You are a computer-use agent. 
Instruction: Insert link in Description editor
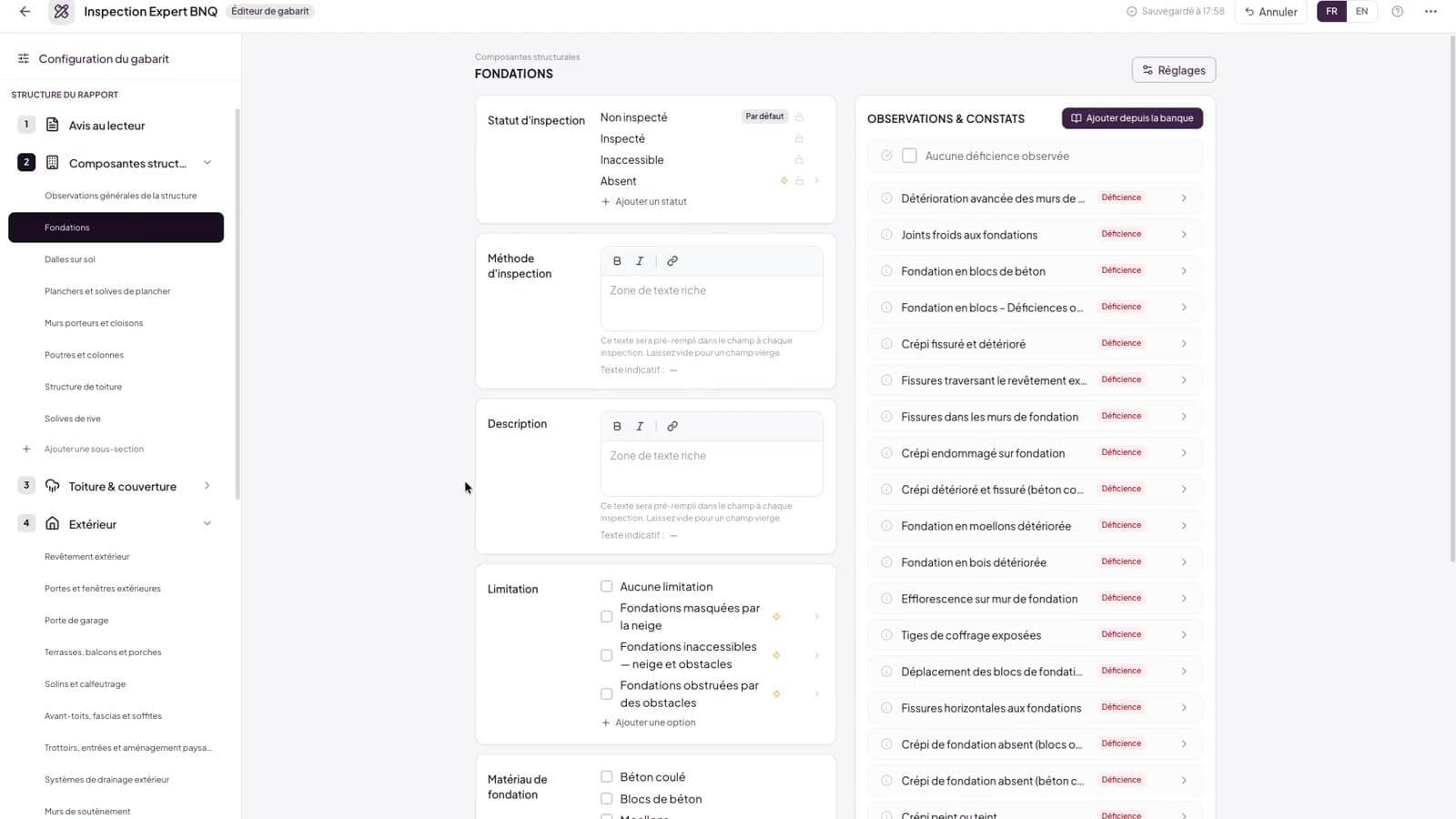click(672, 427)
